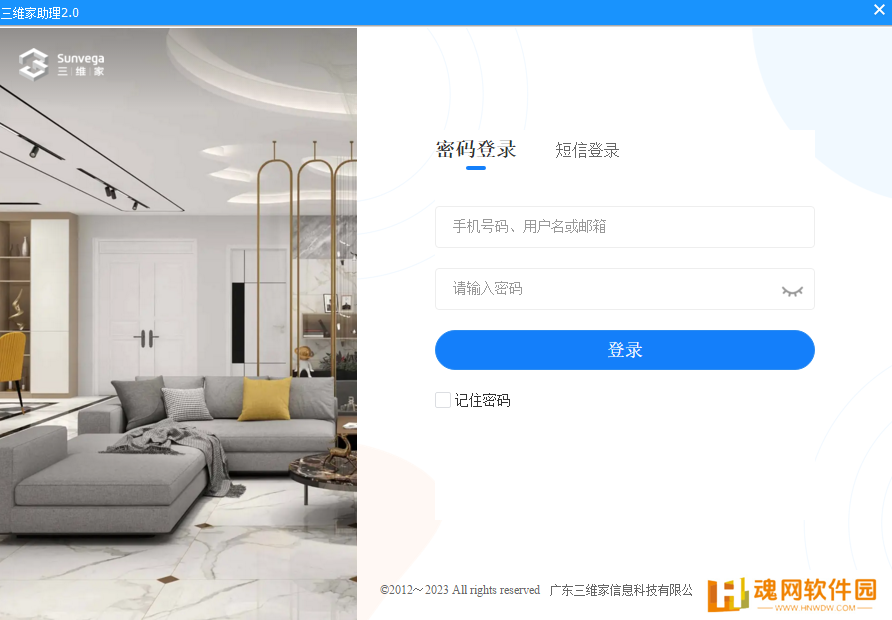Click the 三维家助理2.0 title bar text
This screenshot has height=620, width=892.
[x=40, y=13]
